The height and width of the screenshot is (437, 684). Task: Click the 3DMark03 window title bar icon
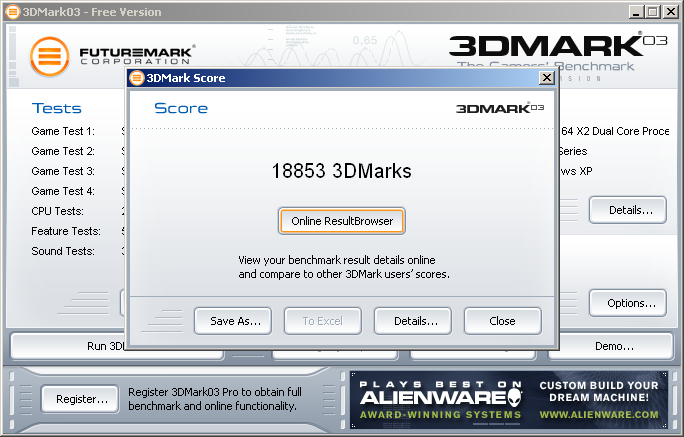[x=12, y=12]
